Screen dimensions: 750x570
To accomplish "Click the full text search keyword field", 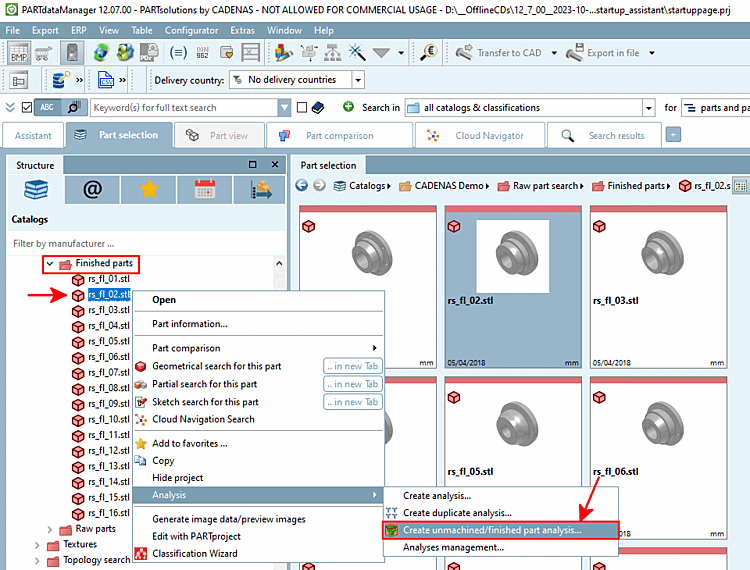I will [x=184, y=108].
